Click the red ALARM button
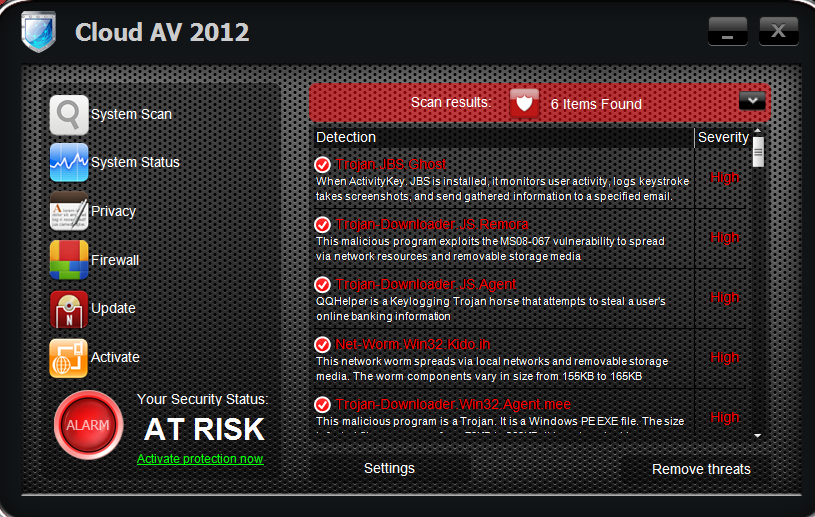The width and height of the screenshot is (815, 517). click(x=89, y=425)
